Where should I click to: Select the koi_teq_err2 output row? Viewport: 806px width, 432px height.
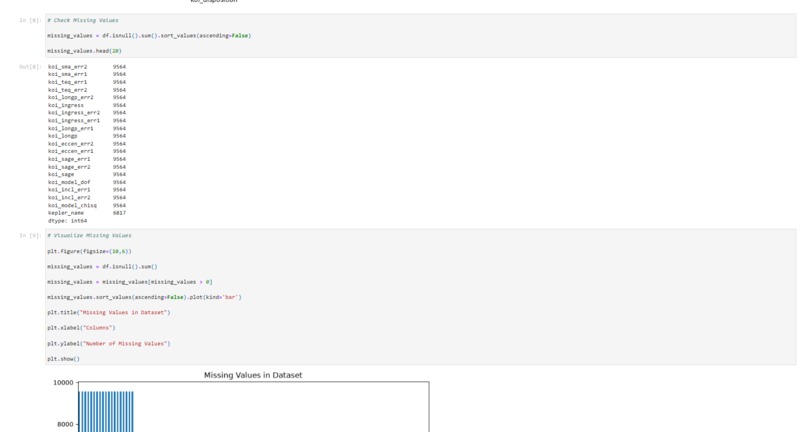point(87,89)
